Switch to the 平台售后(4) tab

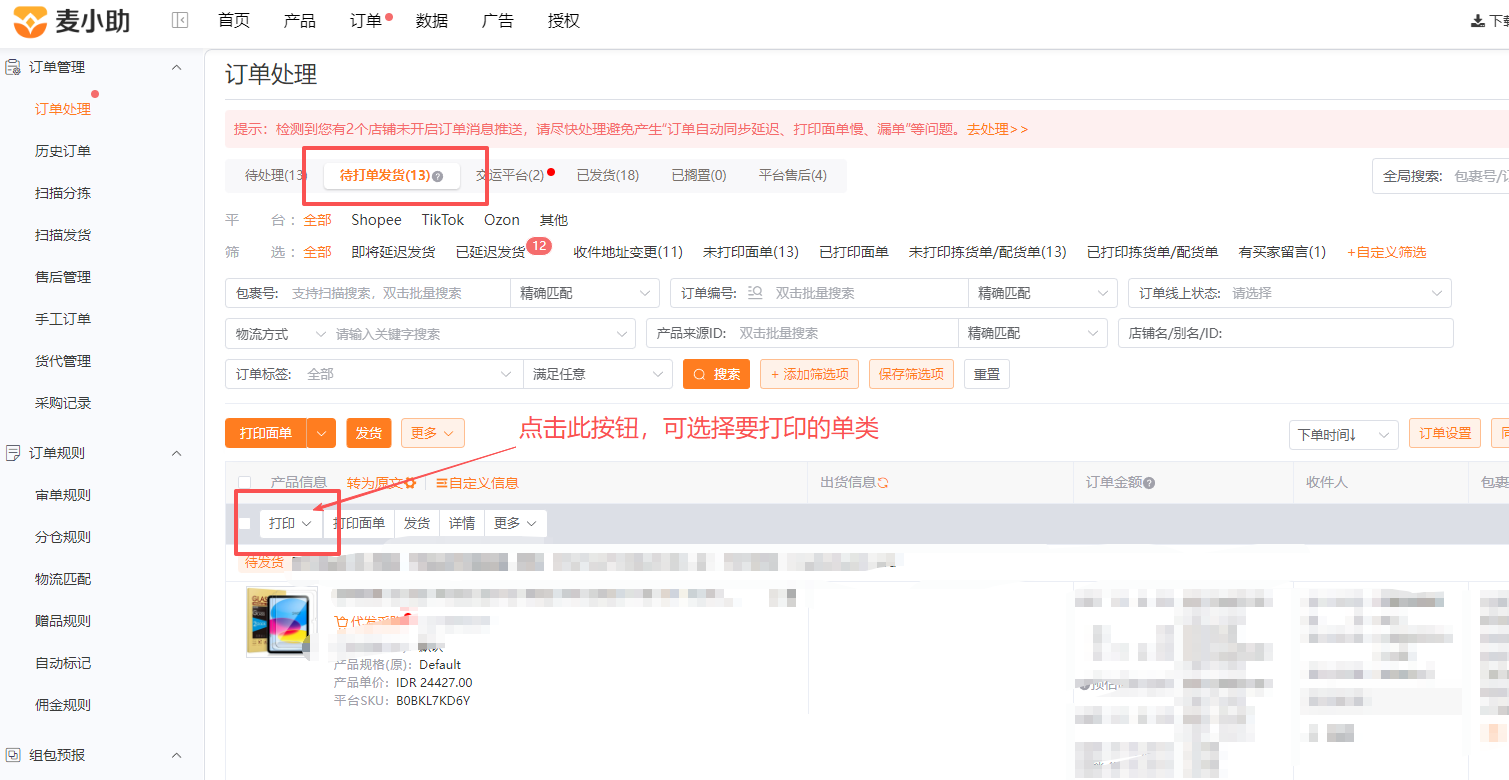793,175
